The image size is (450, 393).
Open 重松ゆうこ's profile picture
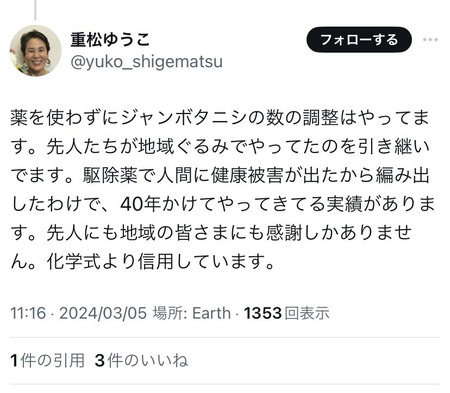pyautogui.click(x=35, y=51)
